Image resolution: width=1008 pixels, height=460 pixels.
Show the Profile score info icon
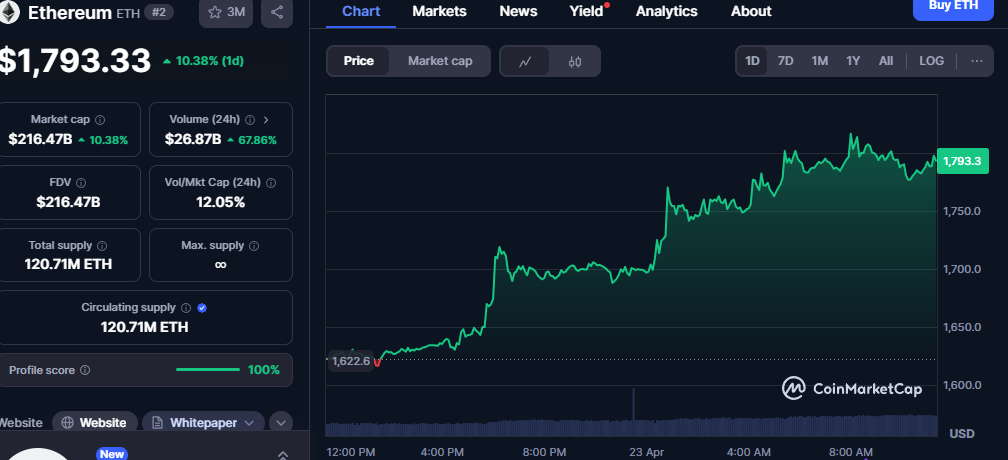pos(85,370)
